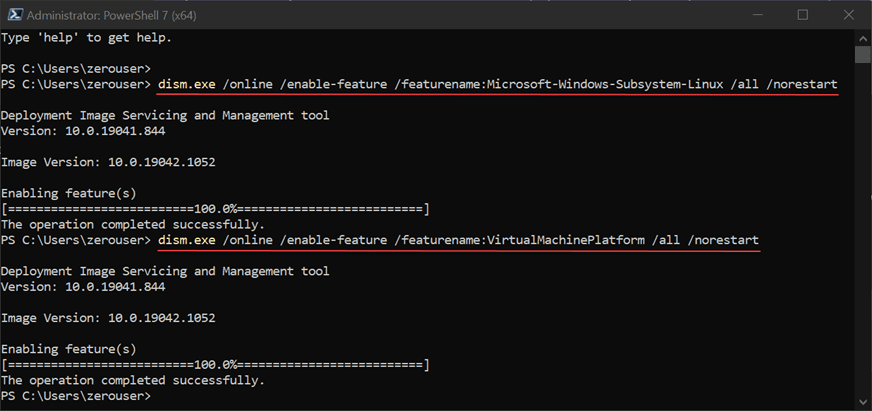The height and width of the screenshot is (411, 872).
Task: Click the first 'operation completed successfully' message
Action: click(132, 225)
